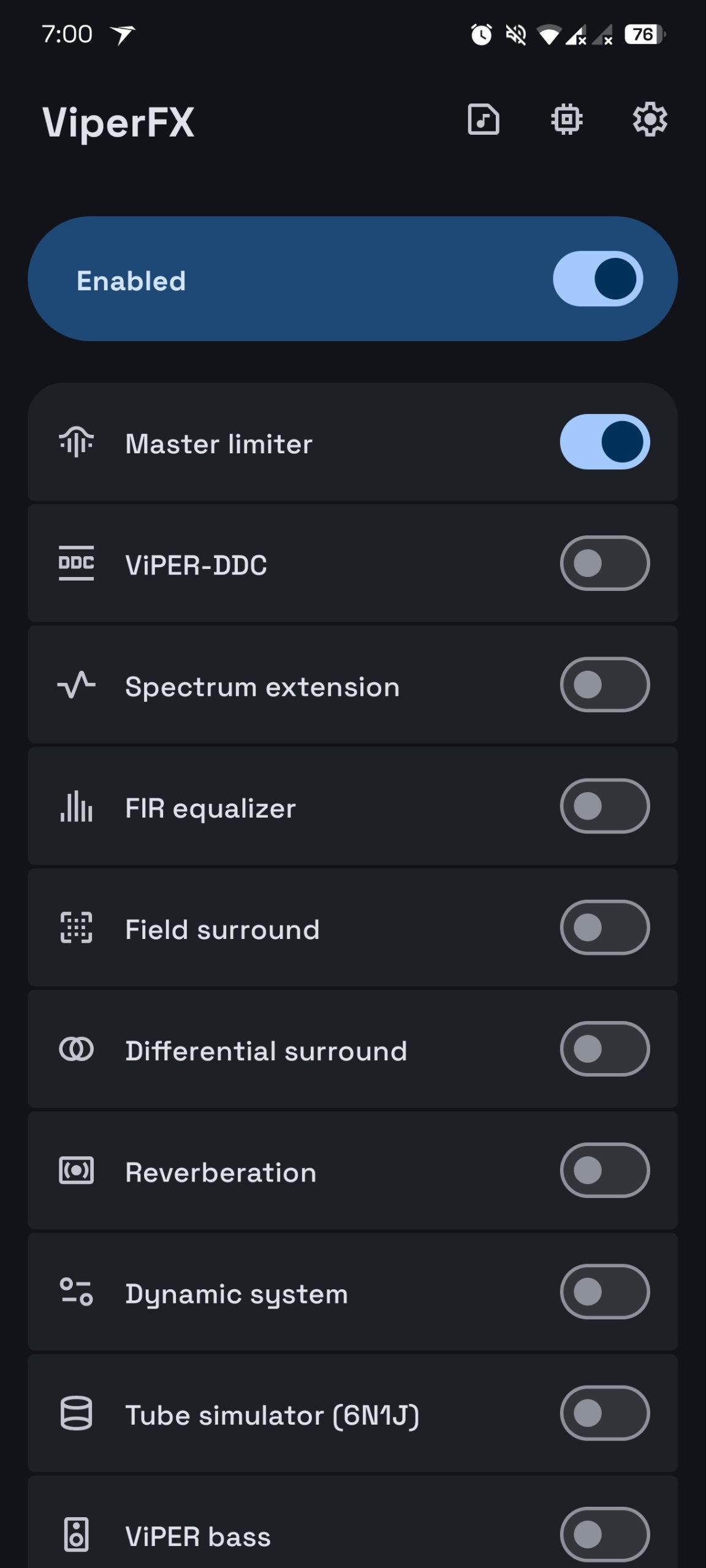
Task: Tap the Reverberation speaker icon
Action: pos(77,1170)
